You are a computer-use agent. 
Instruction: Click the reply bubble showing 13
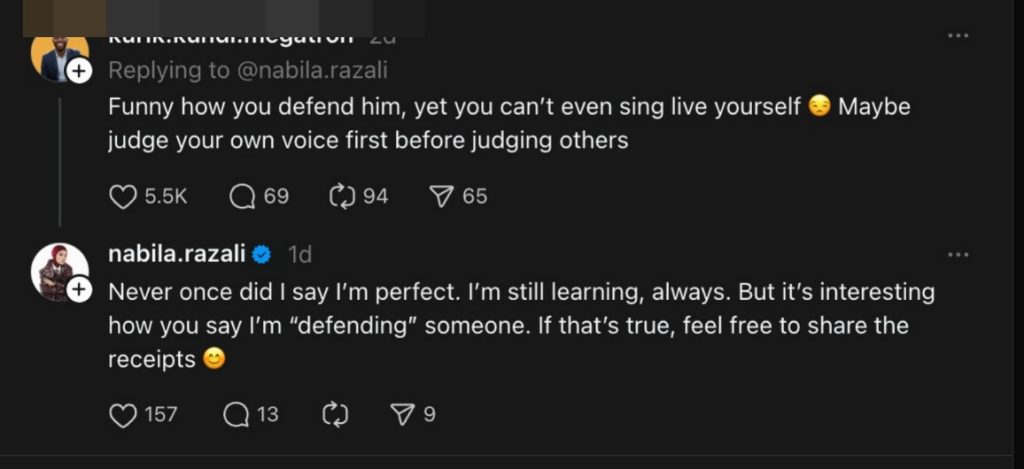236,414
